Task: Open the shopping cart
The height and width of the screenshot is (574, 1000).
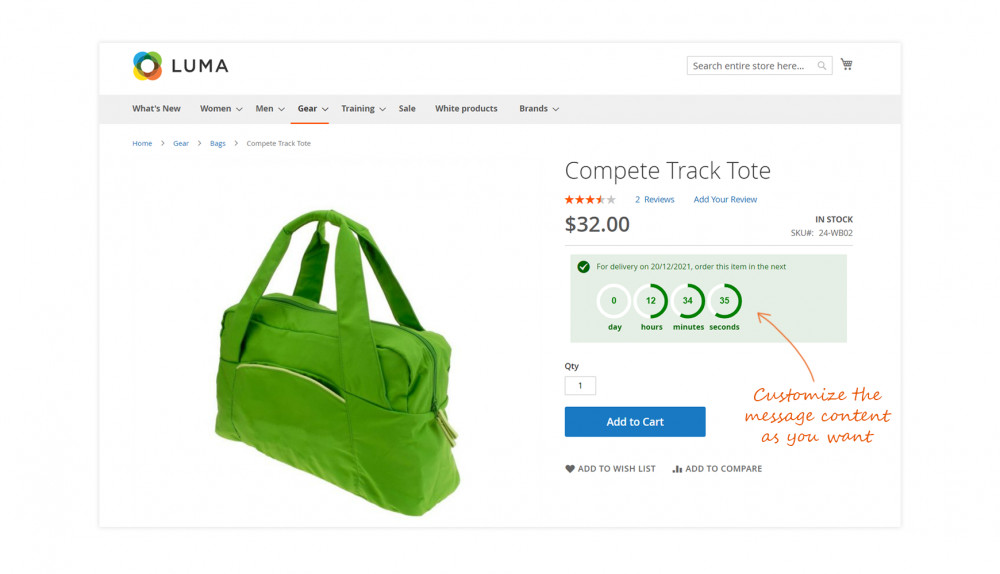Action: coord(846,65)
